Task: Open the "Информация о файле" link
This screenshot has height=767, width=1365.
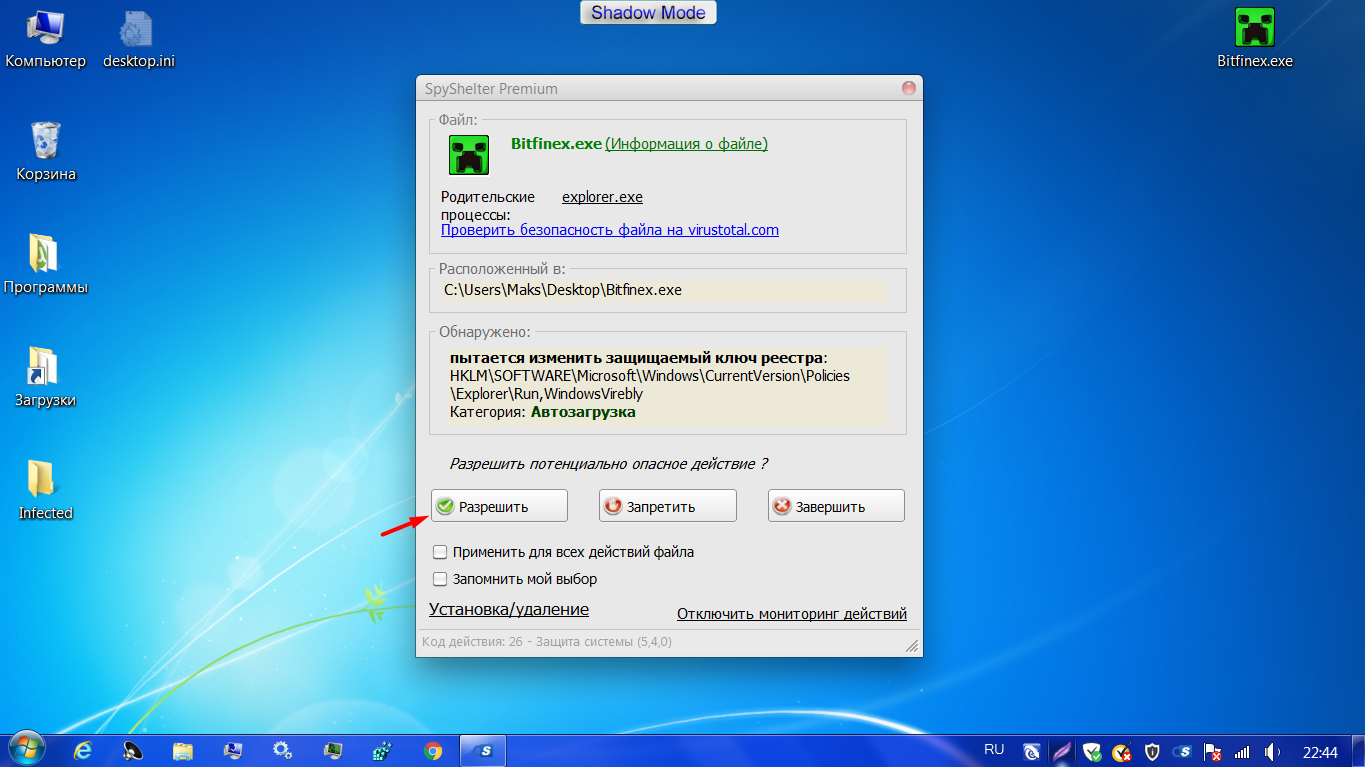Action: point(687,144)
